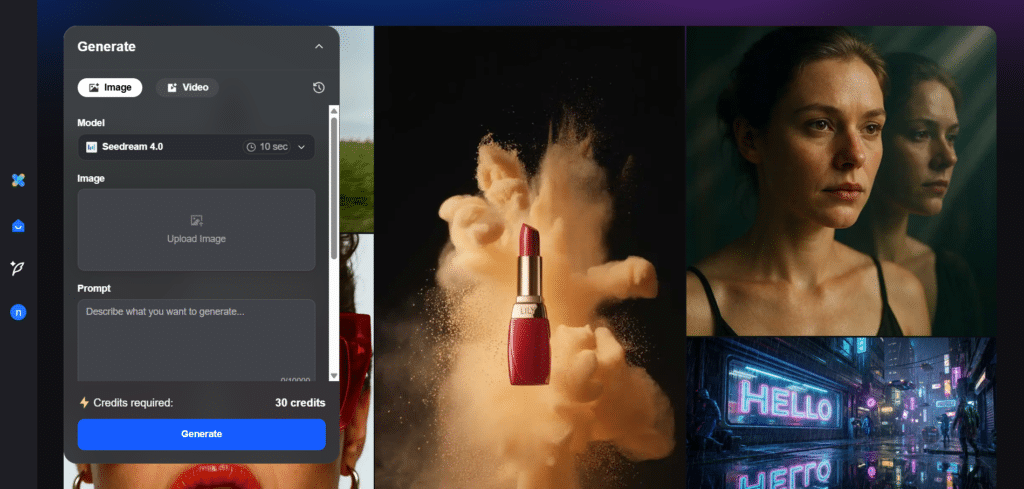Screen dimensions: 1024x489
Task: Click the colorful app logo in left sidebar
Action: (18, 180)
